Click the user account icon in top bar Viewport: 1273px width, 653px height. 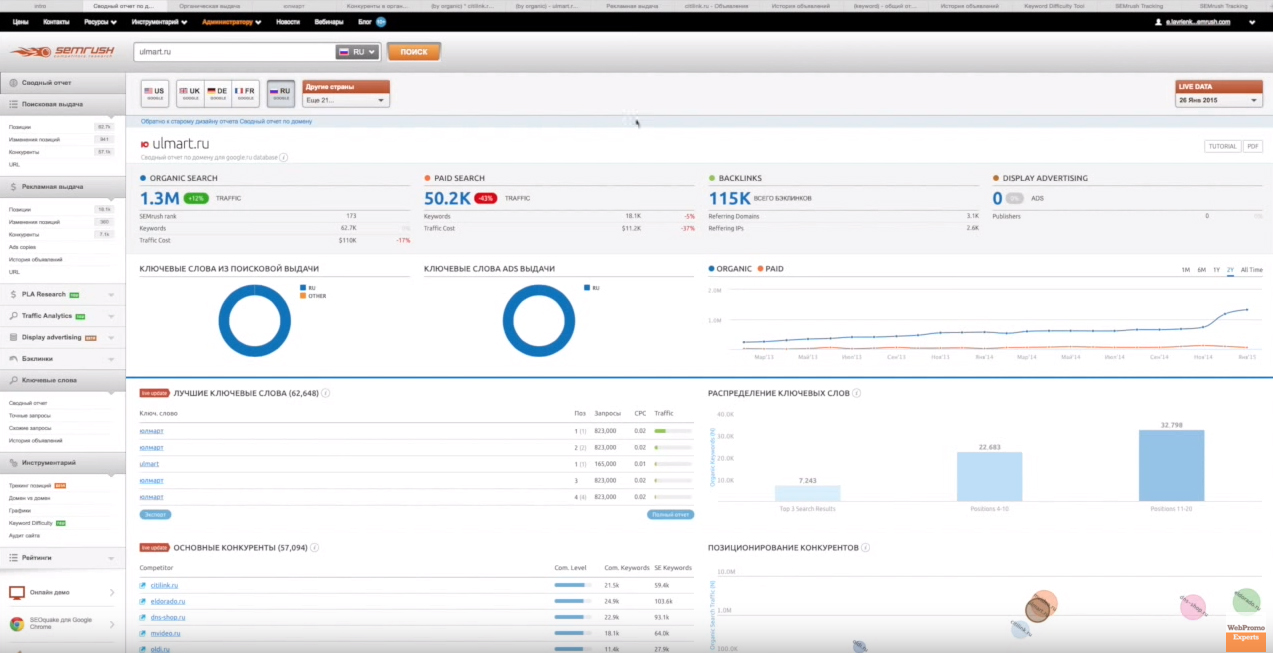(x=1158, y=21)
